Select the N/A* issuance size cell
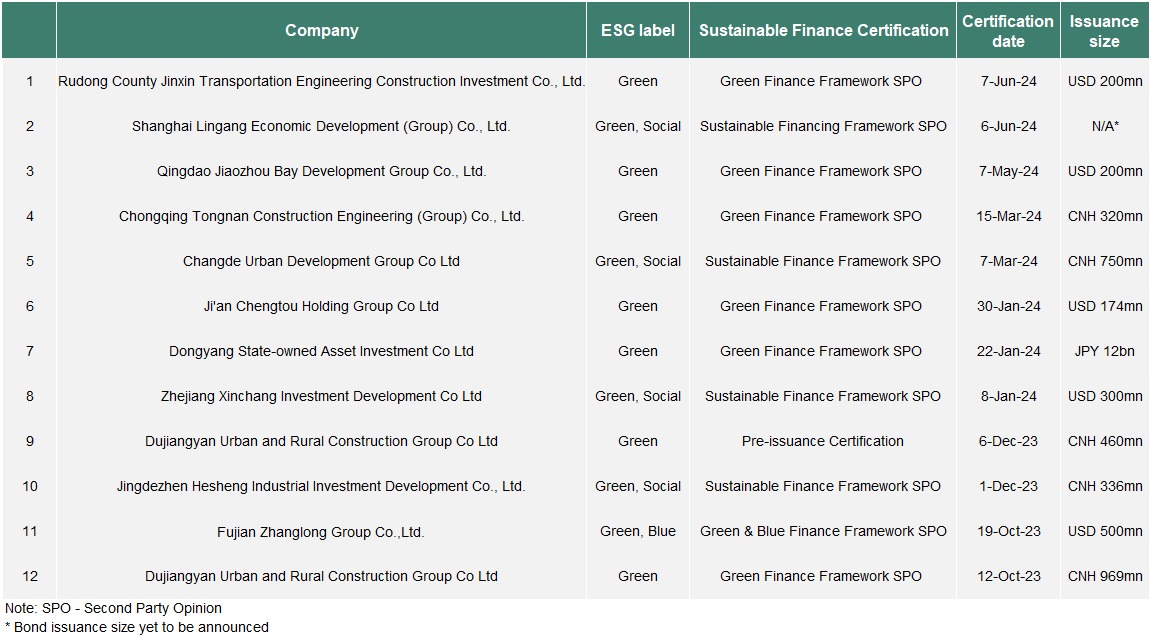This screenshot has width=1151, height=639. tap(1105, 126)
